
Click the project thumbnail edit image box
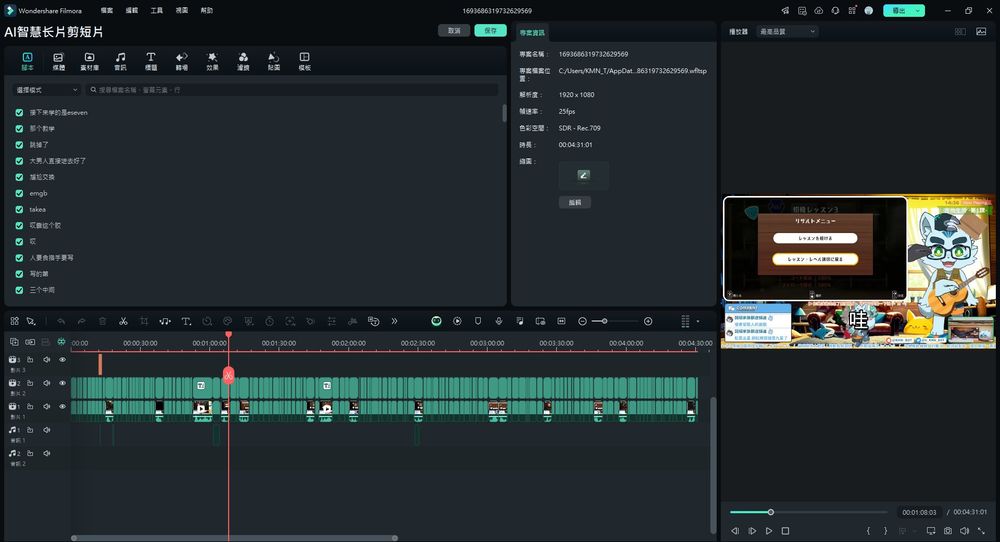click(584, 175)
